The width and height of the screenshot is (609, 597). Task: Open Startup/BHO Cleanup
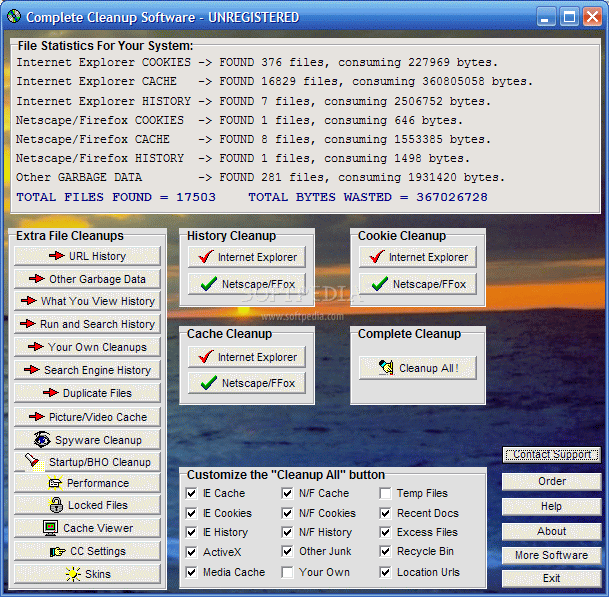click(x=87, y=462)
